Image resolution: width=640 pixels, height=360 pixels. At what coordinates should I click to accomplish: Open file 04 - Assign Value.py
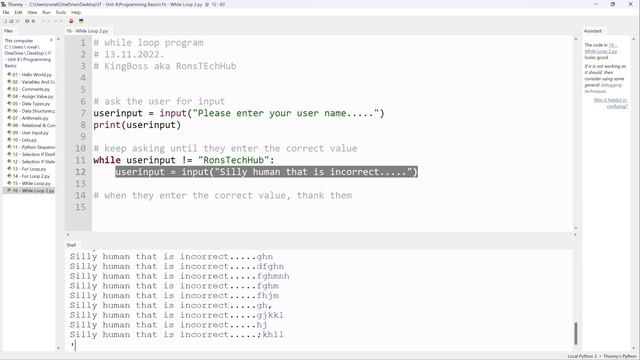[32, 97]
